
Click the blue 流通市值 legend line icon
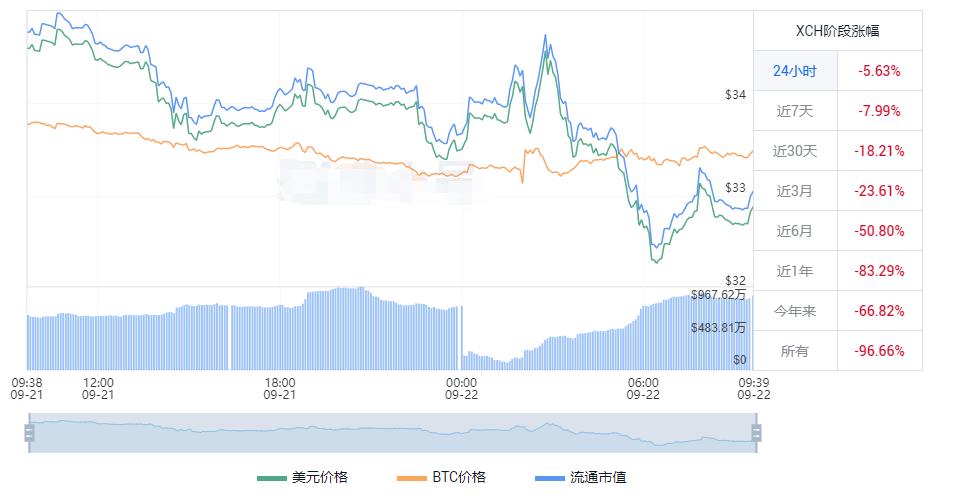click(x=549, y=478)
